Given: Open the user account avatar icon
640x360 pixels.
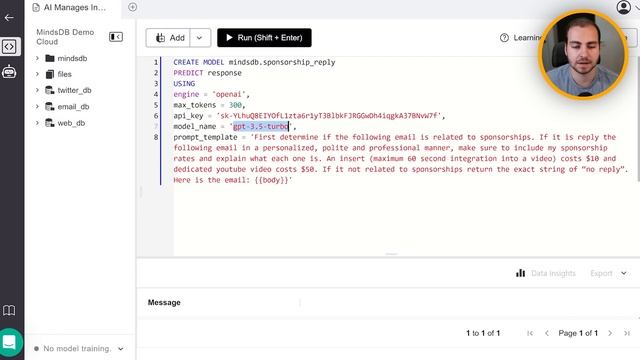Looking at the screenshot, I should coord(623,7).
